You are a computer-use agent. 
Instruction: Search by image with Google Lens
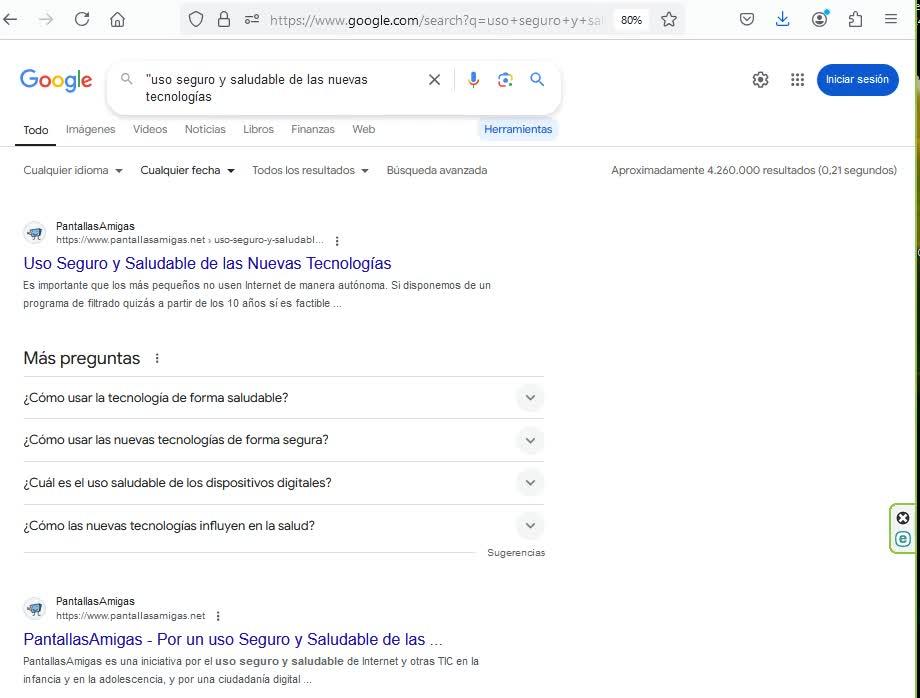(x=505, y=80)
